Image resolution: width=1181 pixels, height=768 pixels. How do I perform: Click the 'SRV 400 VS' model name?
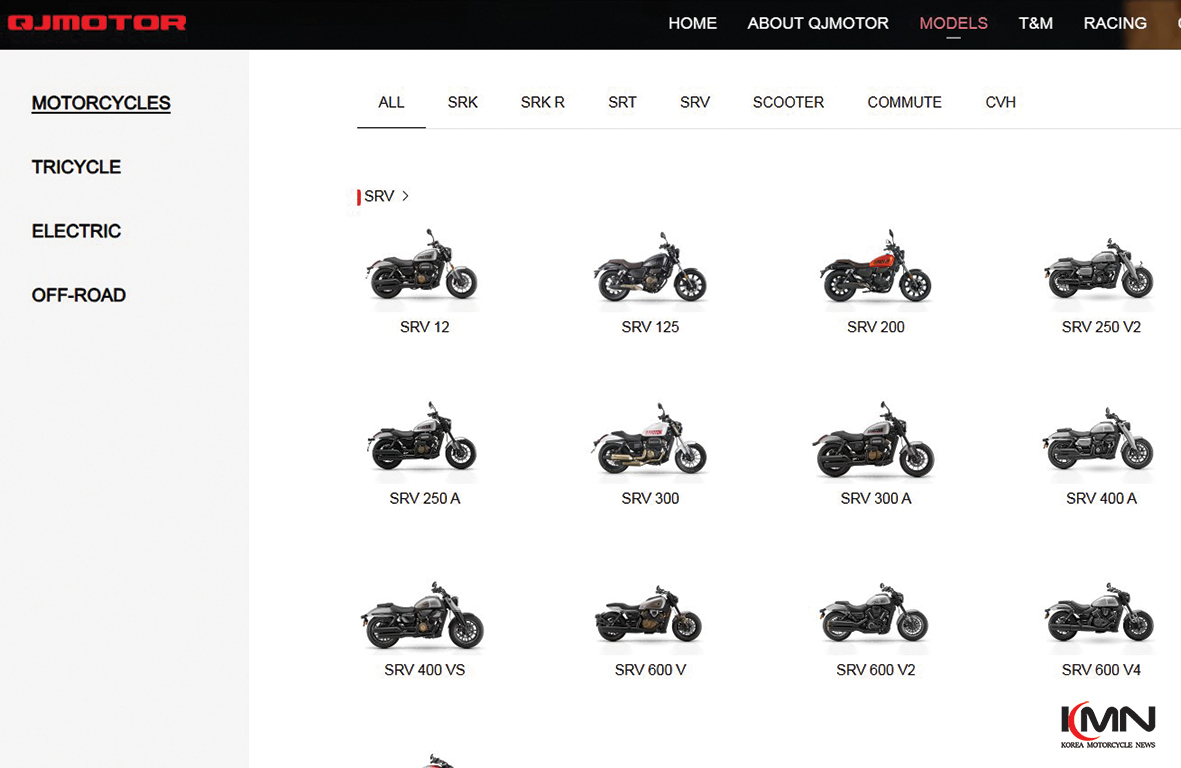point(425,670)
